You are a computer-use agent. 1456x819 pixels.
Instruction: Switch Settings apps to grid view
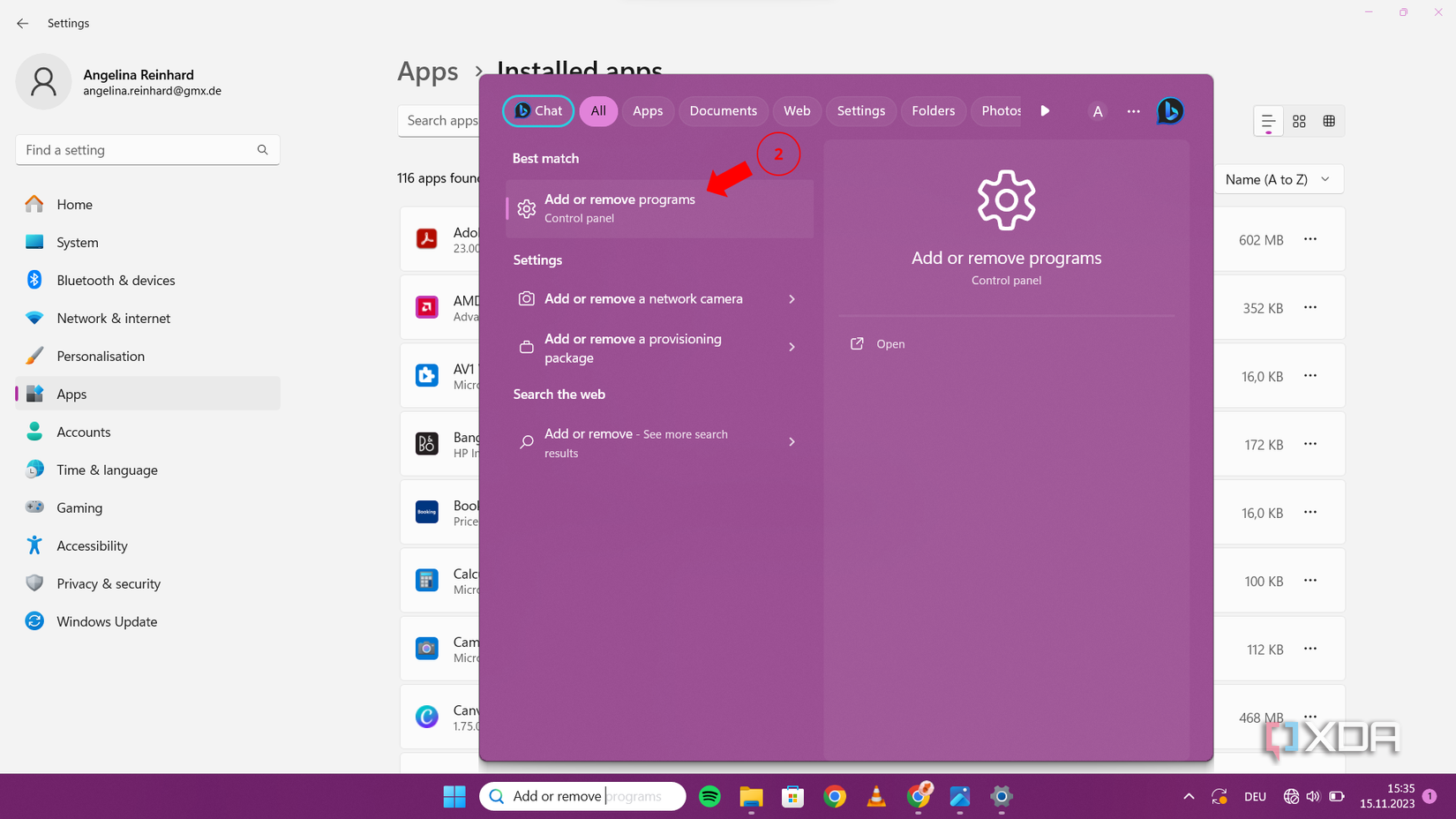click(x=1299, y=121)
